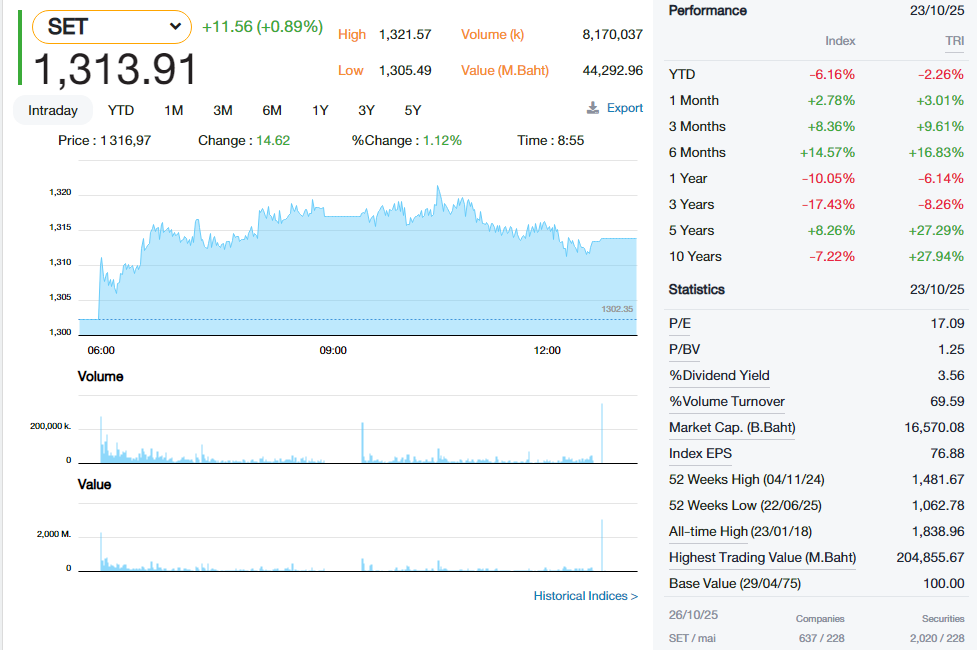Viewport: 977px width, 650px height.
Task: Switch to the YTD chart range
Action: point(121,110)
